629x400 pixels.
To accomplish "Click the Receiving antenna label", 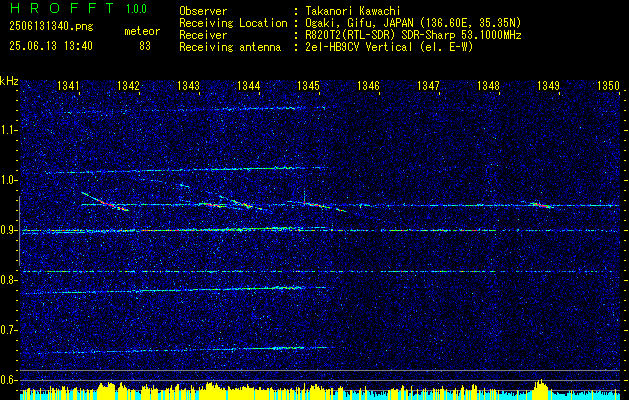I will coord(230,47).
